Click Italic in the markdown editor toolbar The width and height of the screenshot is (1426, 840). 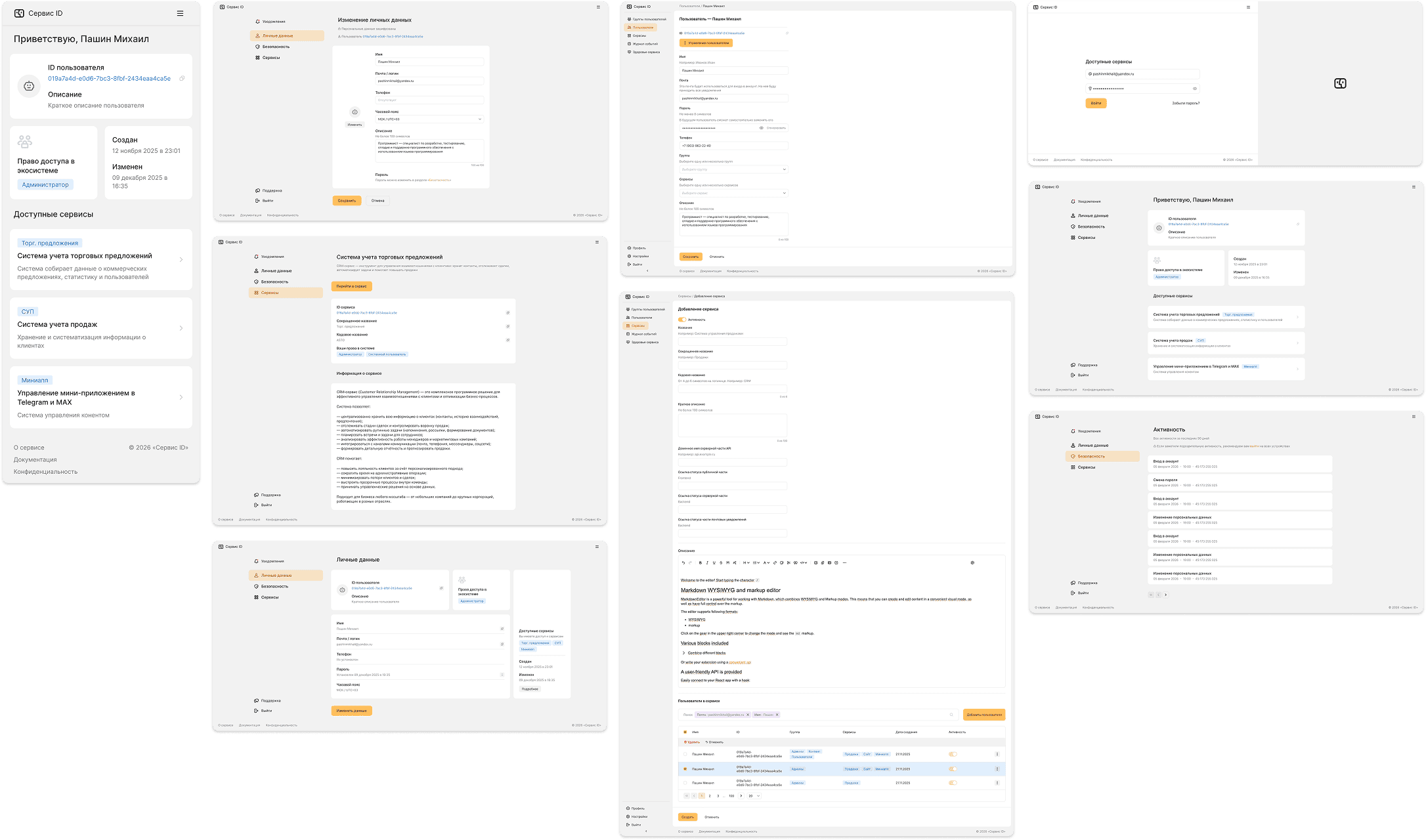coord(707,563)
